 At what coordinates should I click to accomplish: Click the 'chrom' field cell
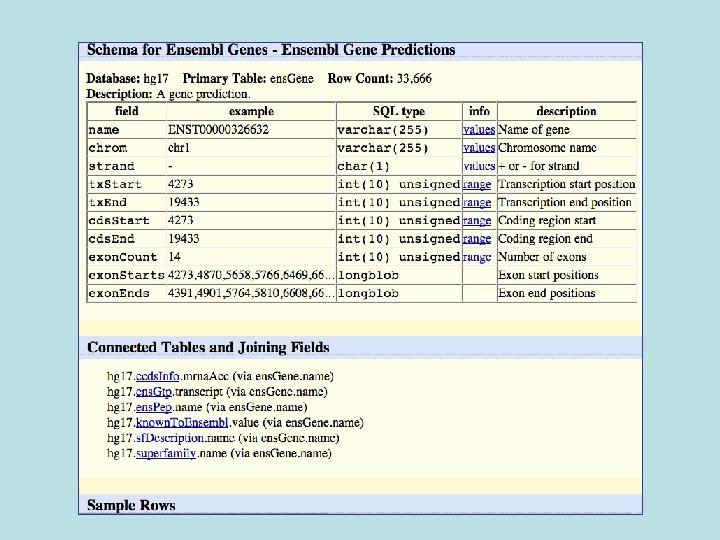click(x=127, y=148)
